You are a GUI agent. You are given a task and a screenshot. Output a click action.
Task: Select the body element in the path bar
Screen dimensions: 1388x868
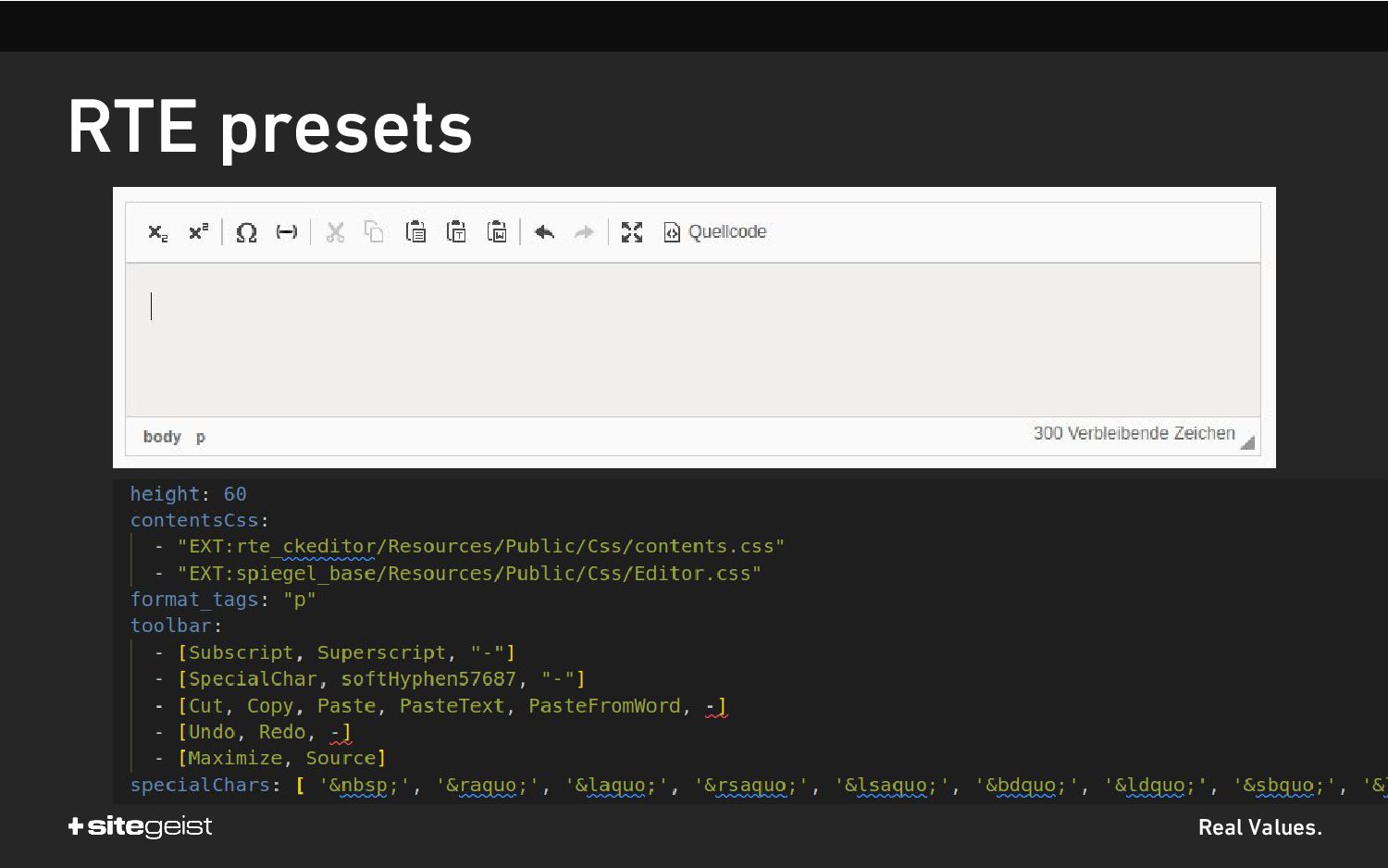(x=162, y=437)
